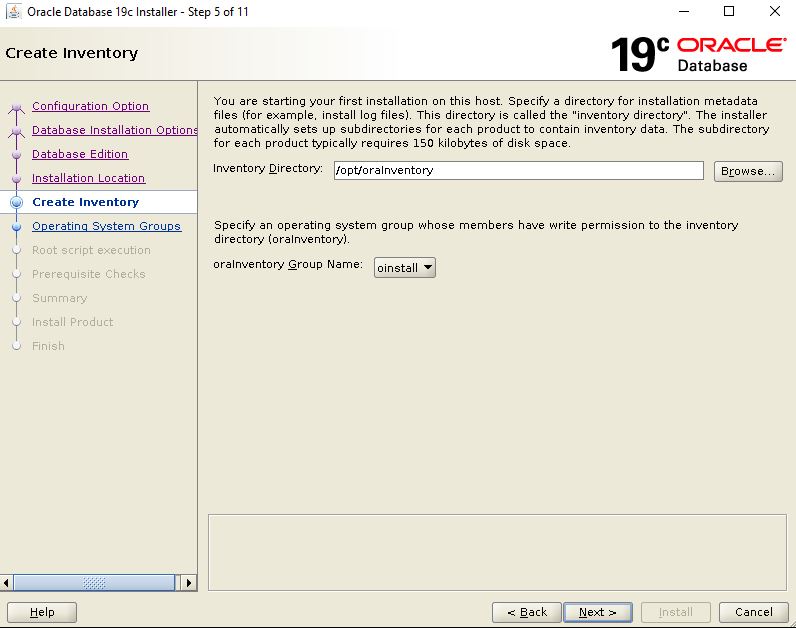
Task: Open the Configuration Option step
Action: (90, 106)
